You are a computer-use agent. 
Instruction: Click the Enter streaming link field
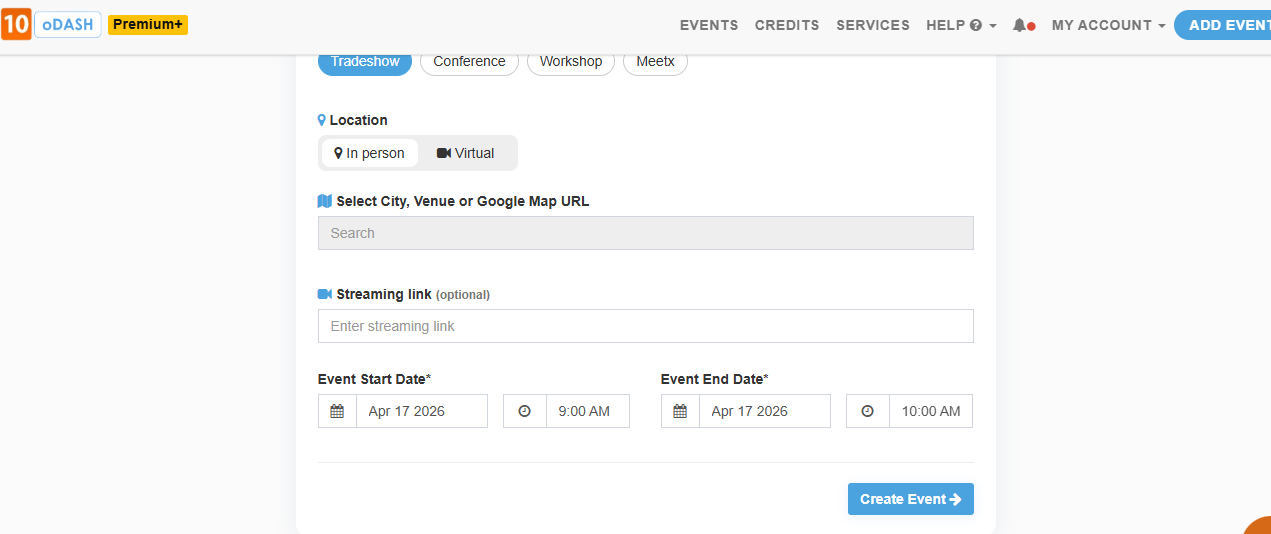point(645,326)
